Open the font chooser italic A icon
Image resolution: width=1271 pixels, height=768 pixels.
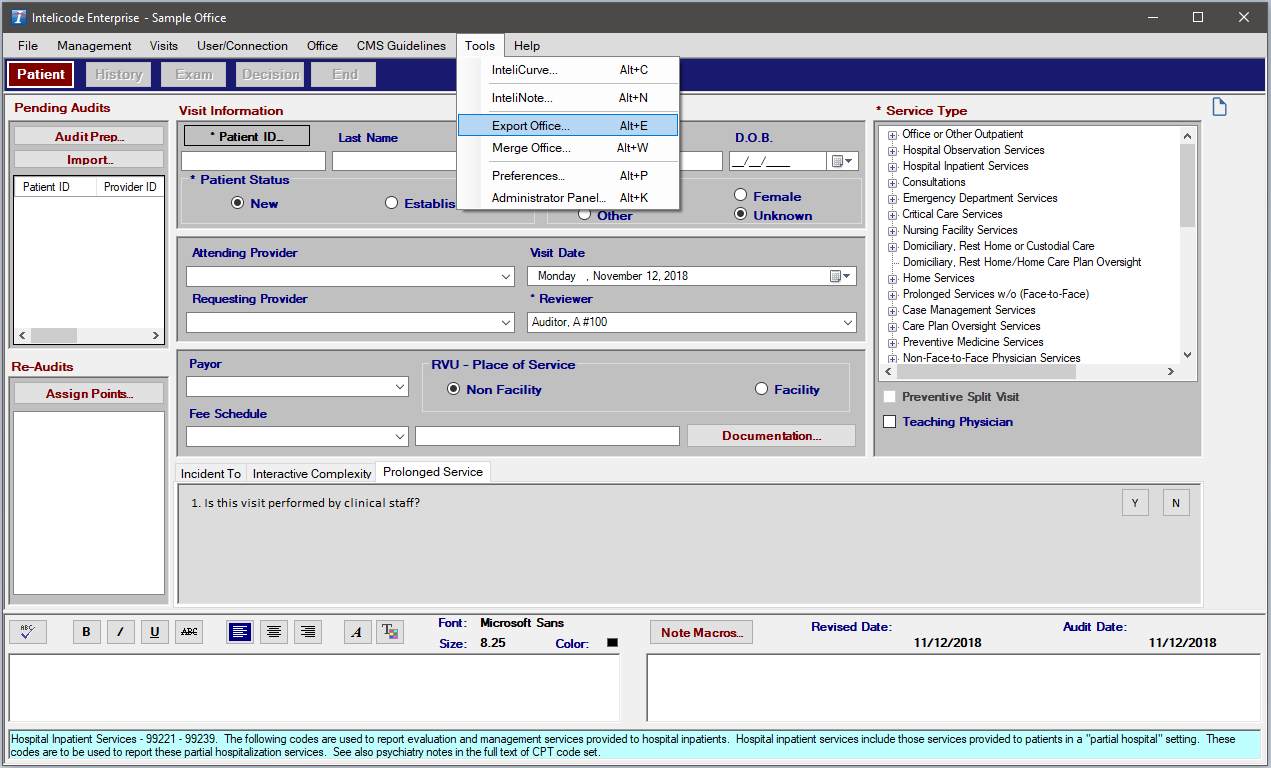click(357, 632)
